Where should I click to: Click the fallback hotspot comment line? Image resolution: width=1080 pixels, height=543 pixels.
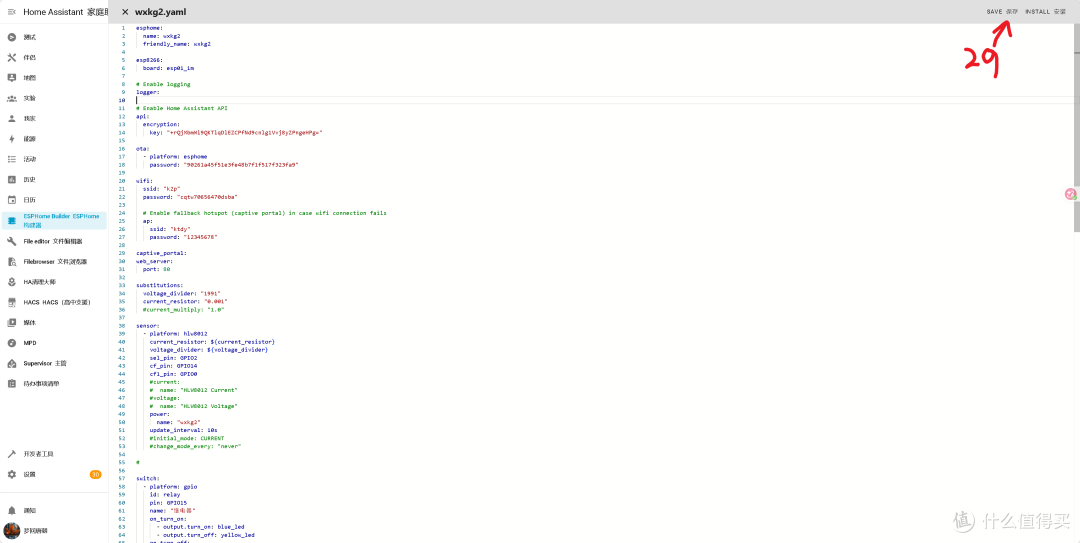264,213
